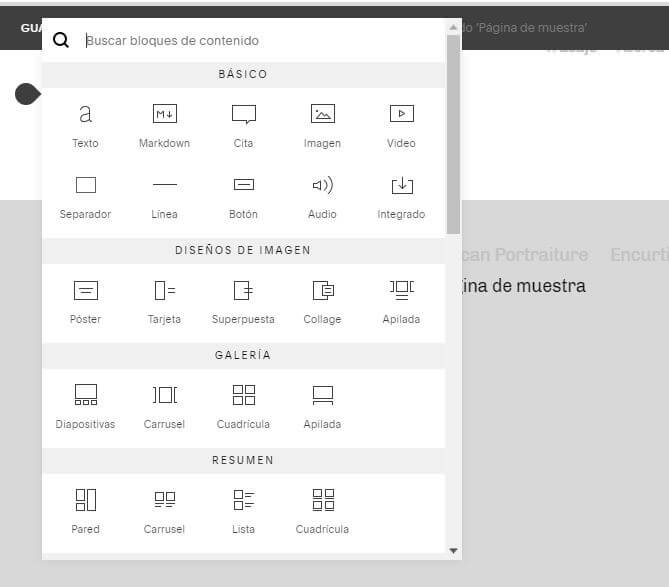The width and height of the screenshot is (669, 587).
Task: Insert a Texto block
Action: click(x=85, y=126)
